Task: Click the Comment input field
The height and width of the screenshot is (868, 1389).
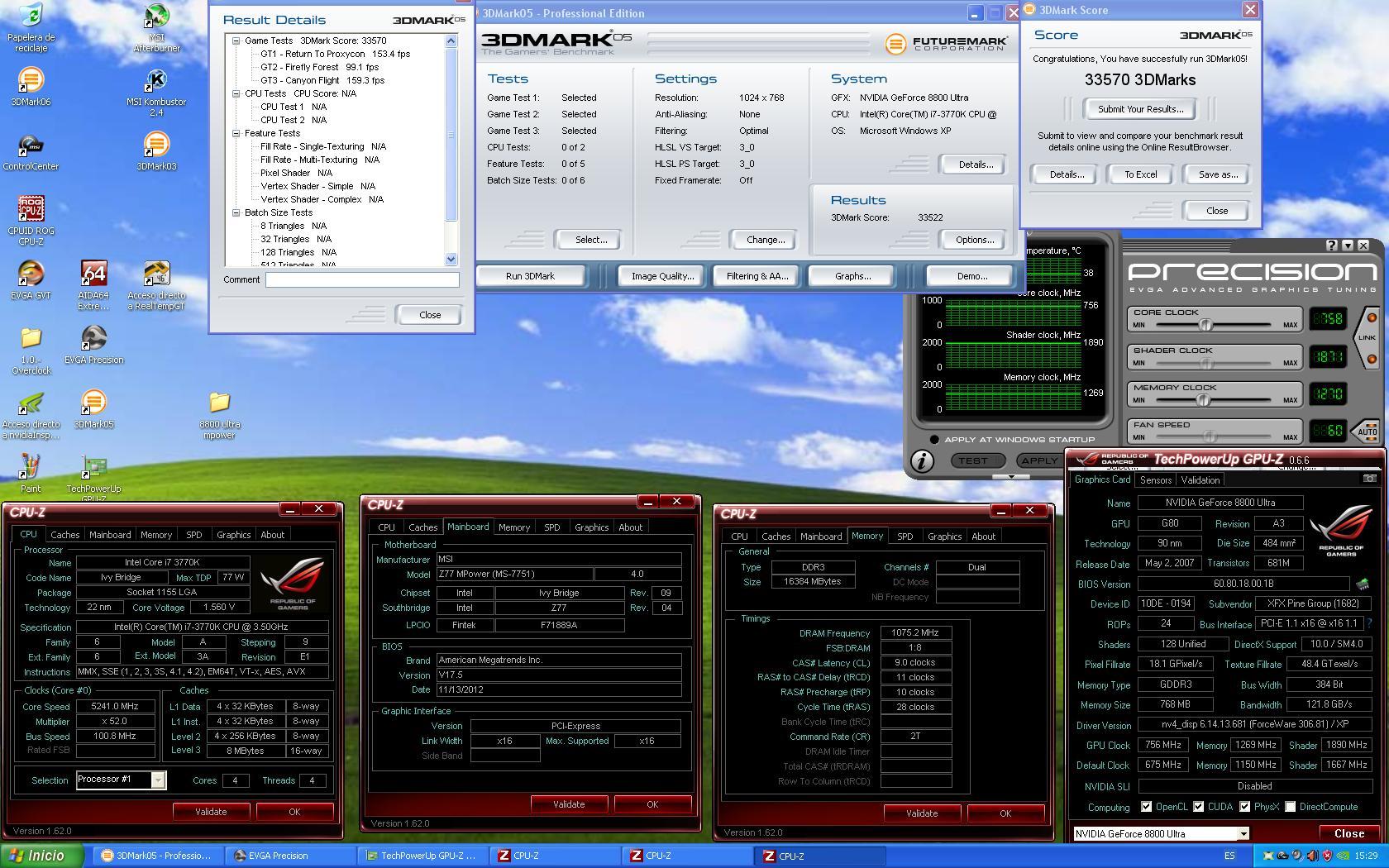Action: tap(362, 279)
